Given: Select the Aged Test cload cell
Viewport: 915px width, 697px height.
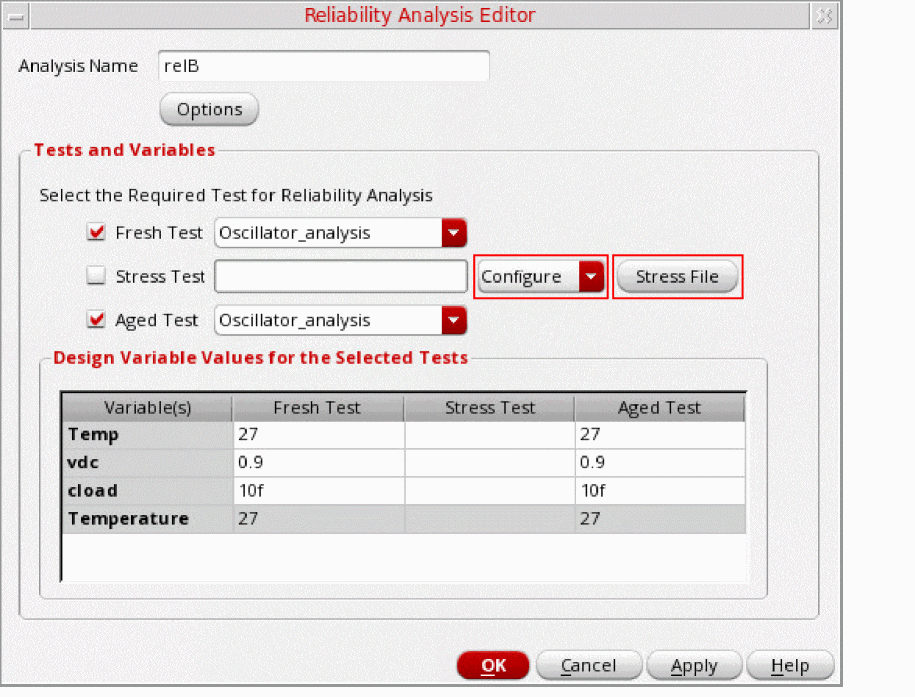Looking at the screenshot, I should click(660, 491).
